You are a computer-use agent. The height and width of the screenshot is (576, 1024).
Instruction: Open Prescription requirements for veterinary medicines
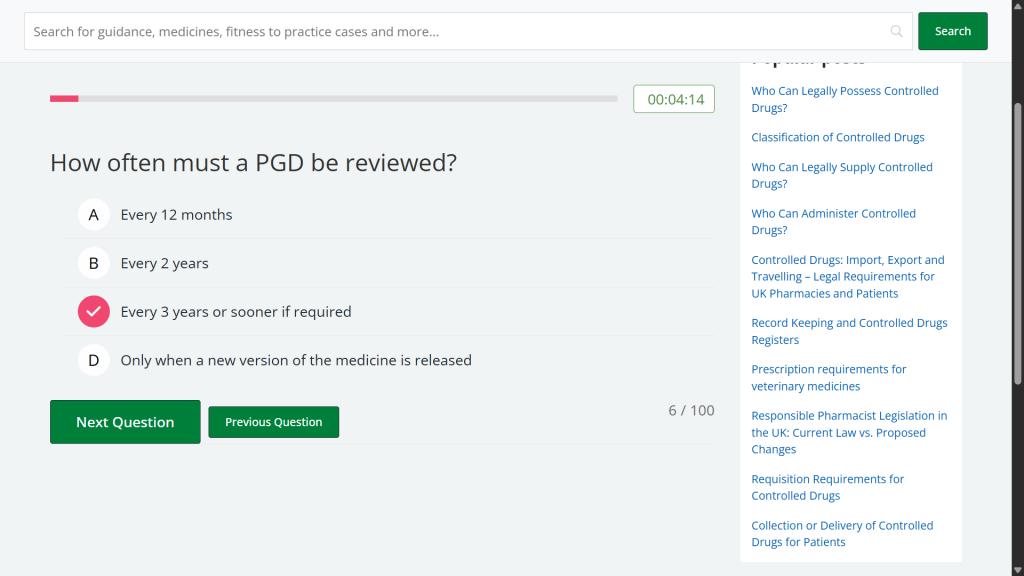pos(828,377)
